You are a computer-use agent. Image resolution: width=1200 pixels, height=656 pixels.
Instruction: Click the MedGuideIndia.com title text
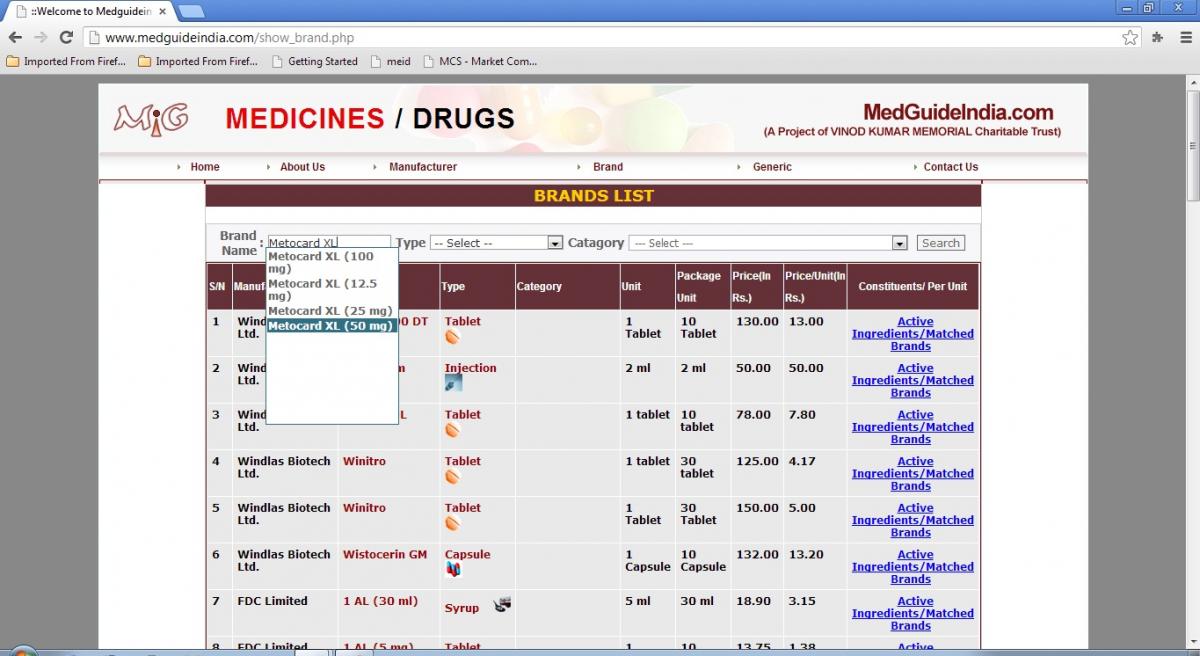pyautogui.click(x=958, y=112)
